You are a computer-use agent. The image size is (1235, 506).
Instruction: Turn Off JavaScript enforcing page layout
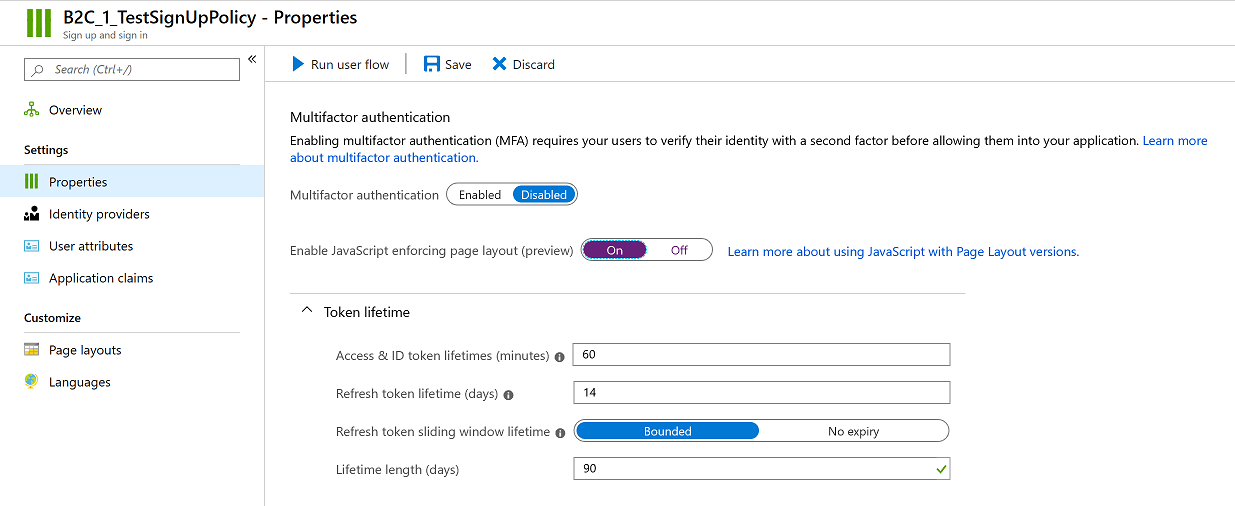[679, 250]
